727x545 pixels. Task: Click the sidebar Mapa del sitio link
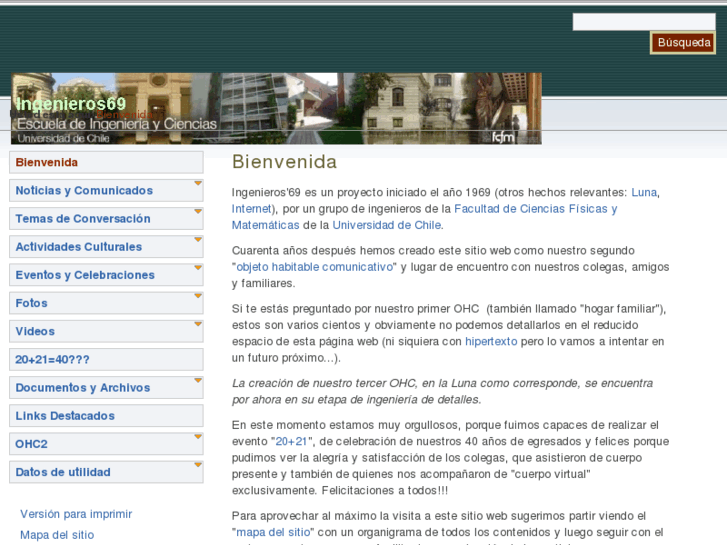coord(57,535)
